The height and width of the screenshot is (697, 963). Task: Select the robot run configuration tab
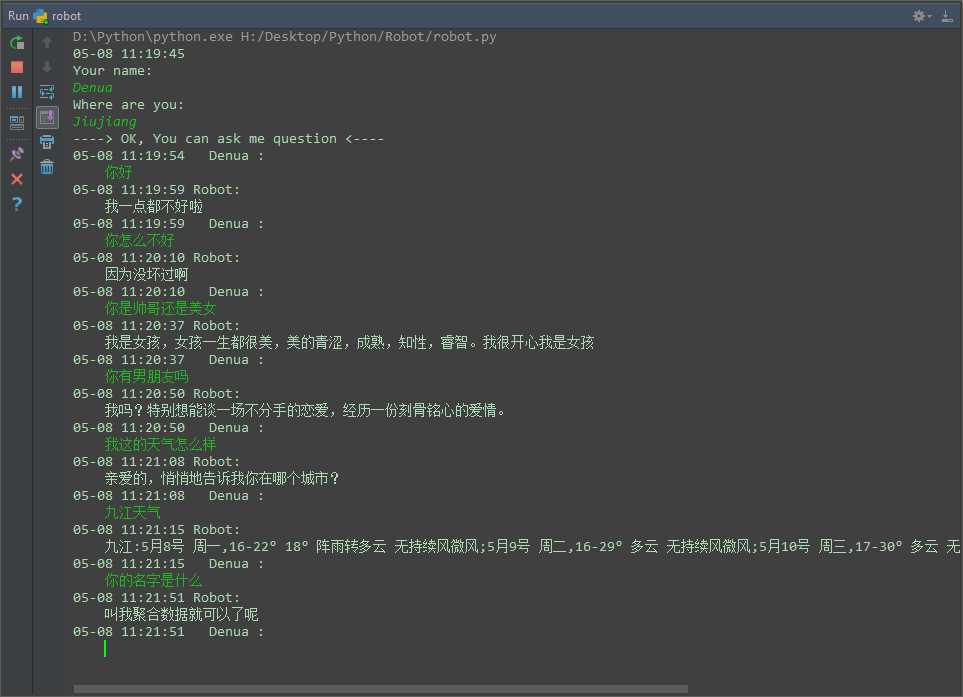click(x=58, y=16)
